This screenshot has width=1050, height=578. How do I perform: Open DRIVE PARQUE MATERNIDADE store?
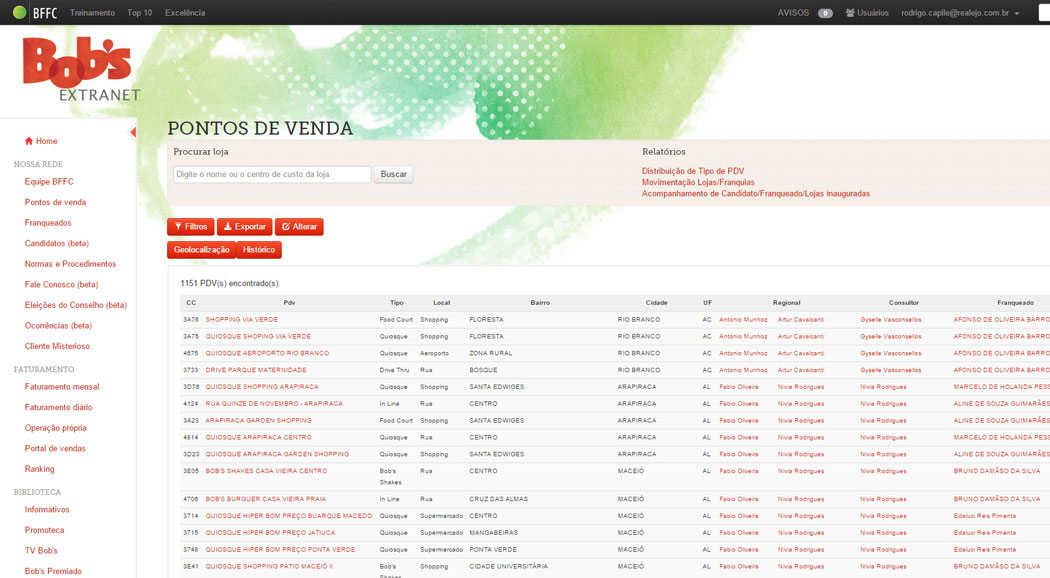coord(256,370)
